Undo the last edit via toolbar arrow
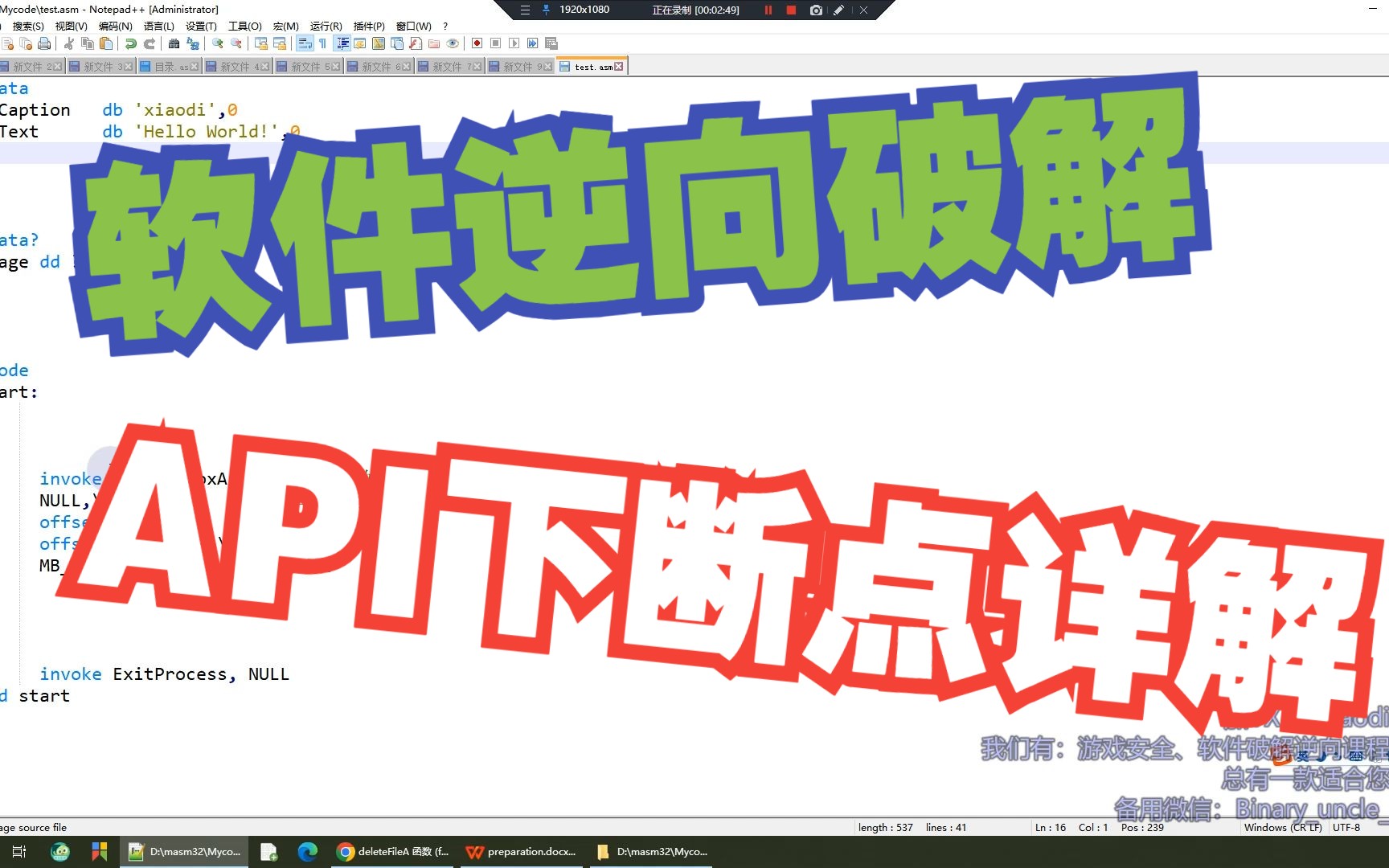 click(130, 43)
